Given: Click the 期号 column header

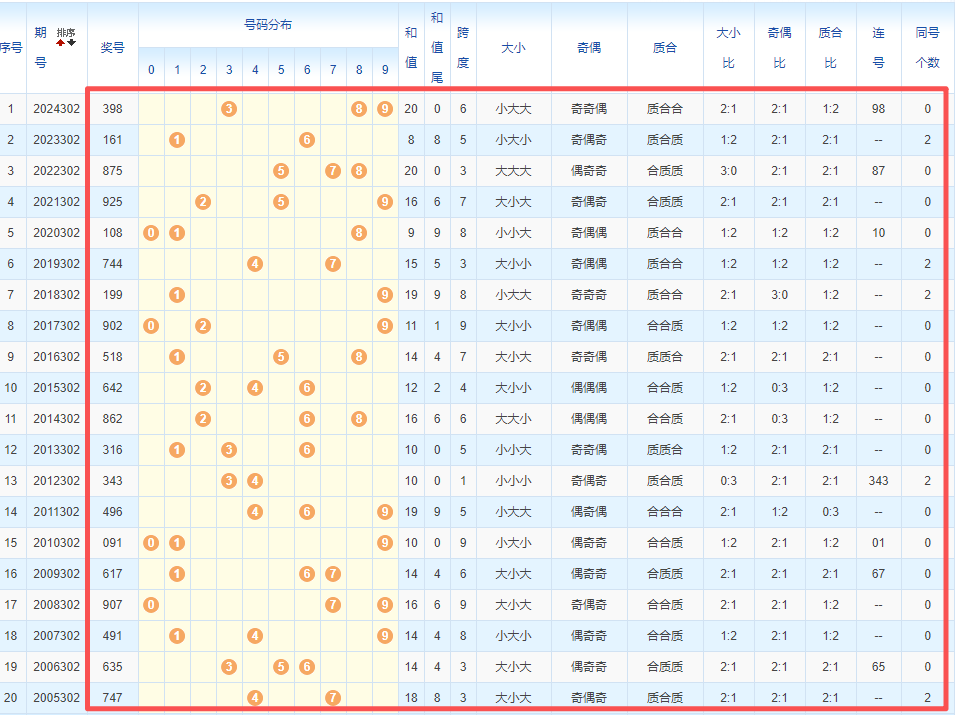Looking at the screenshot, I should [x=41, y=48].
